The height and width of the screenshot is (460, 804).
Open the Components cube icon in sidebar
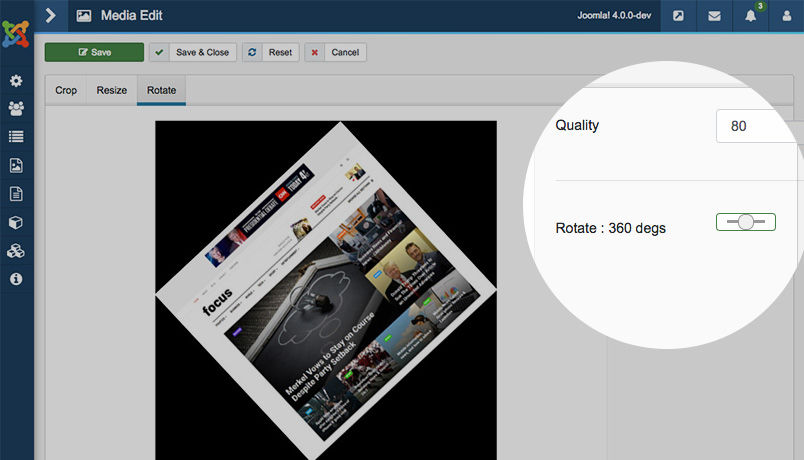(16, 222)
